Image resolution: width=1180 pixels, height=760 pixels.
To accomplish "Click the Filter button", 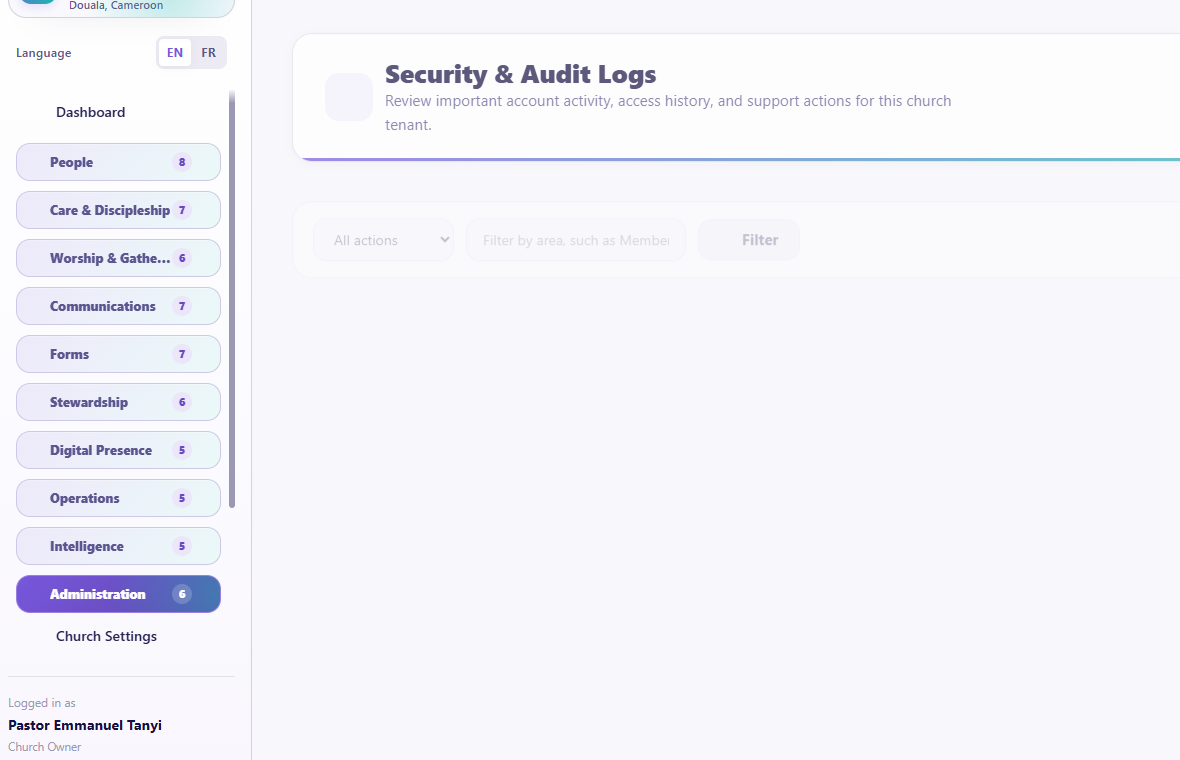I will [749, 240].
